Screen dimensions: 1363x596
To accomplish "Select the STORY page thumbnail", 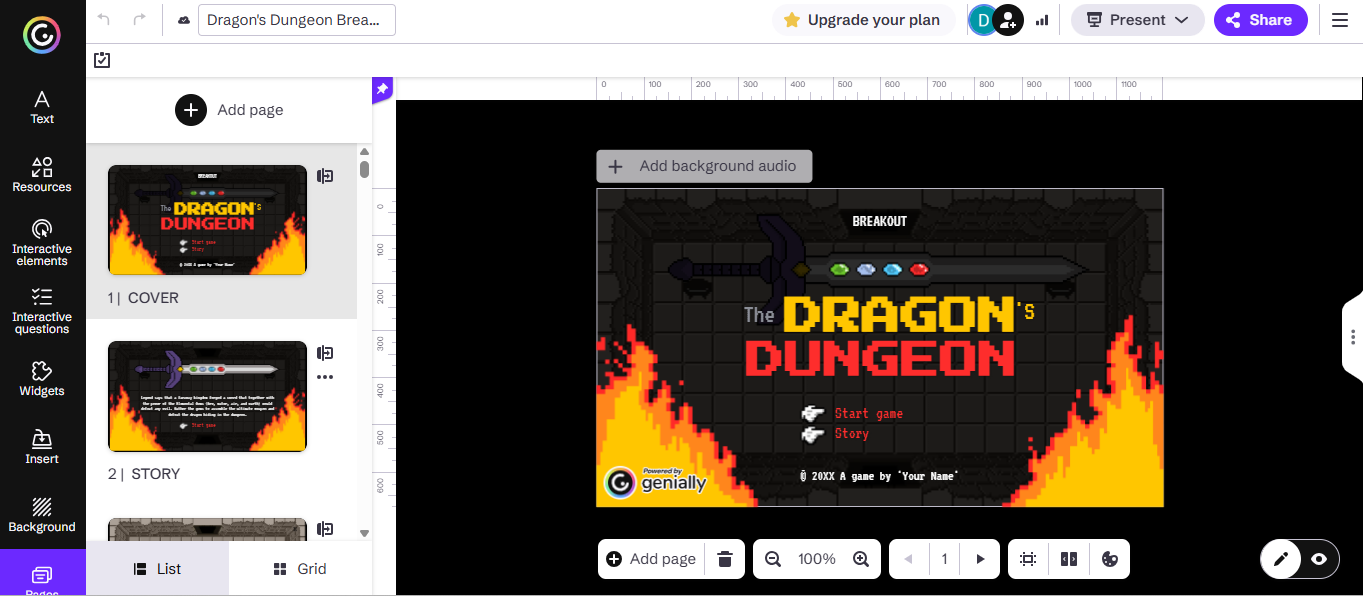I will click(x=207, y=396).
